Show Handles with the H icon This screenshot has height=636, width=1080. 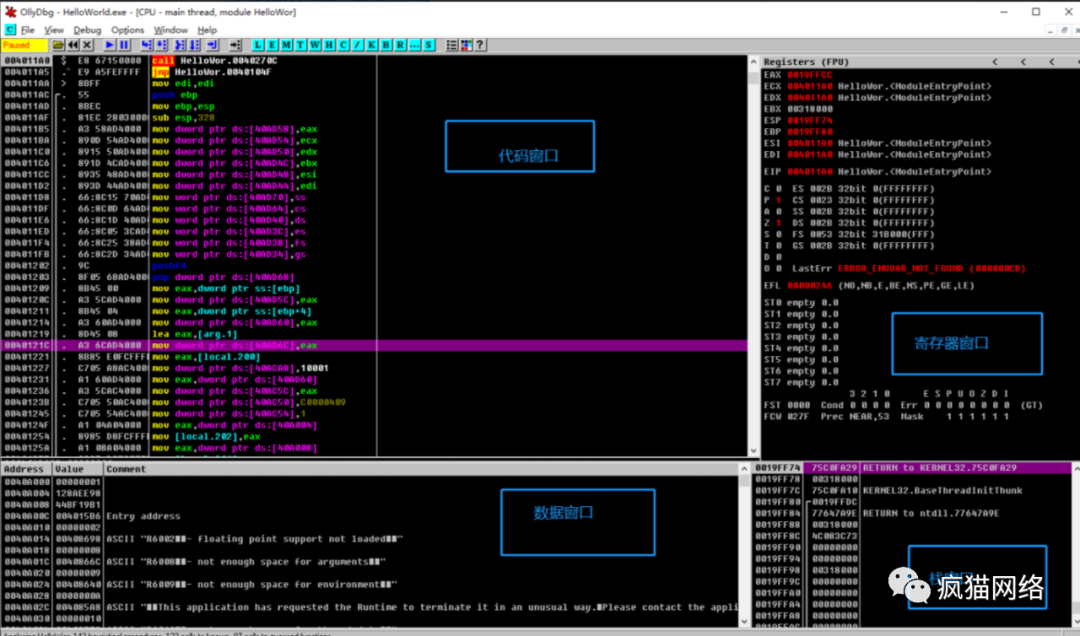[329, 45]
